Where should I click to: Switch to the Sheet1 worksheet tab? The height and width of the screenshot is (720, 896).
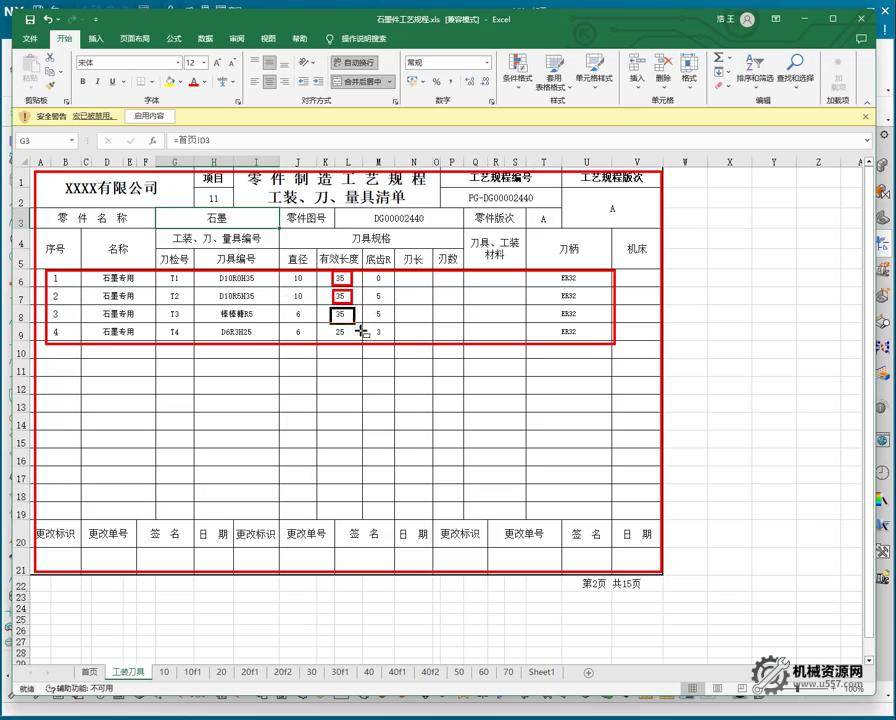pyautogui.click(x=541, y=672)
